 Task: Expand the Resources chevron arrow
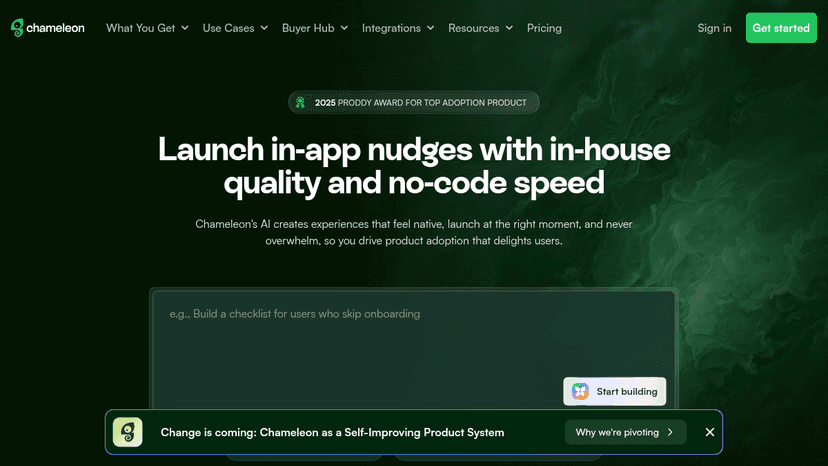(x=509, y=28)
